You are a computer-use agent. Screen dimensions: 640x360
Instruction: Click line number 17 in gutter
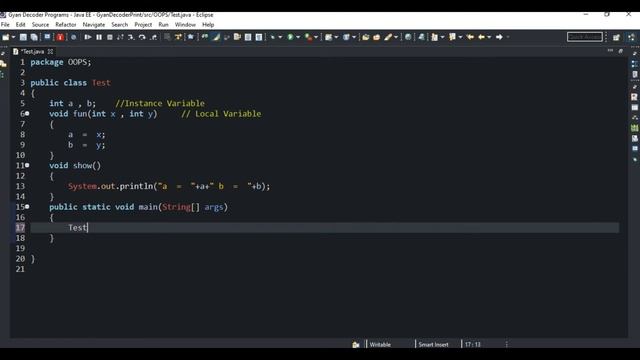tap(20, 227)
